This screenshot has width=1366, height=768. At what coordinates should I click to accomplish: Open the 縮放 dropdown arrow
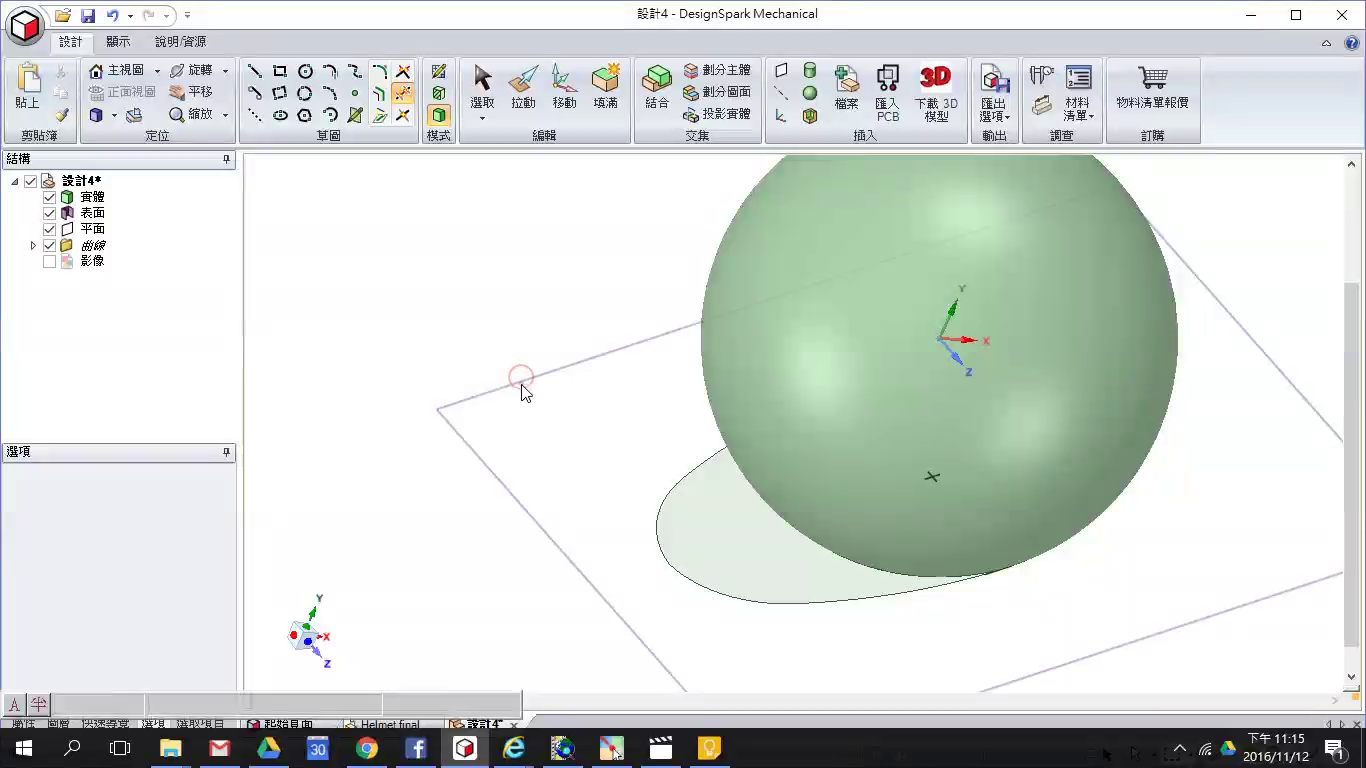click(225, 115)
